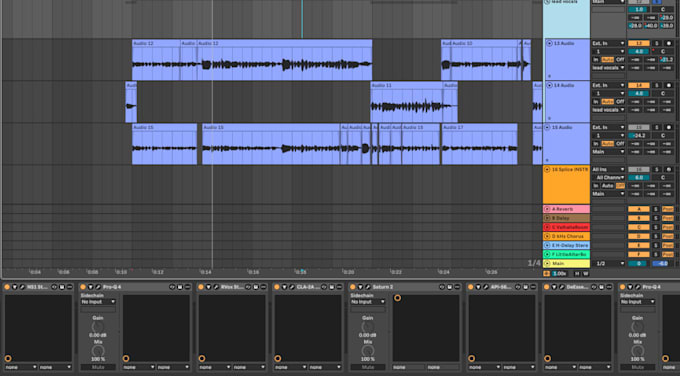This screenshot has width=680, height=376.
Task: Select the Audio 11 clip on the 14 Audio track
Action: pos(406,102)
